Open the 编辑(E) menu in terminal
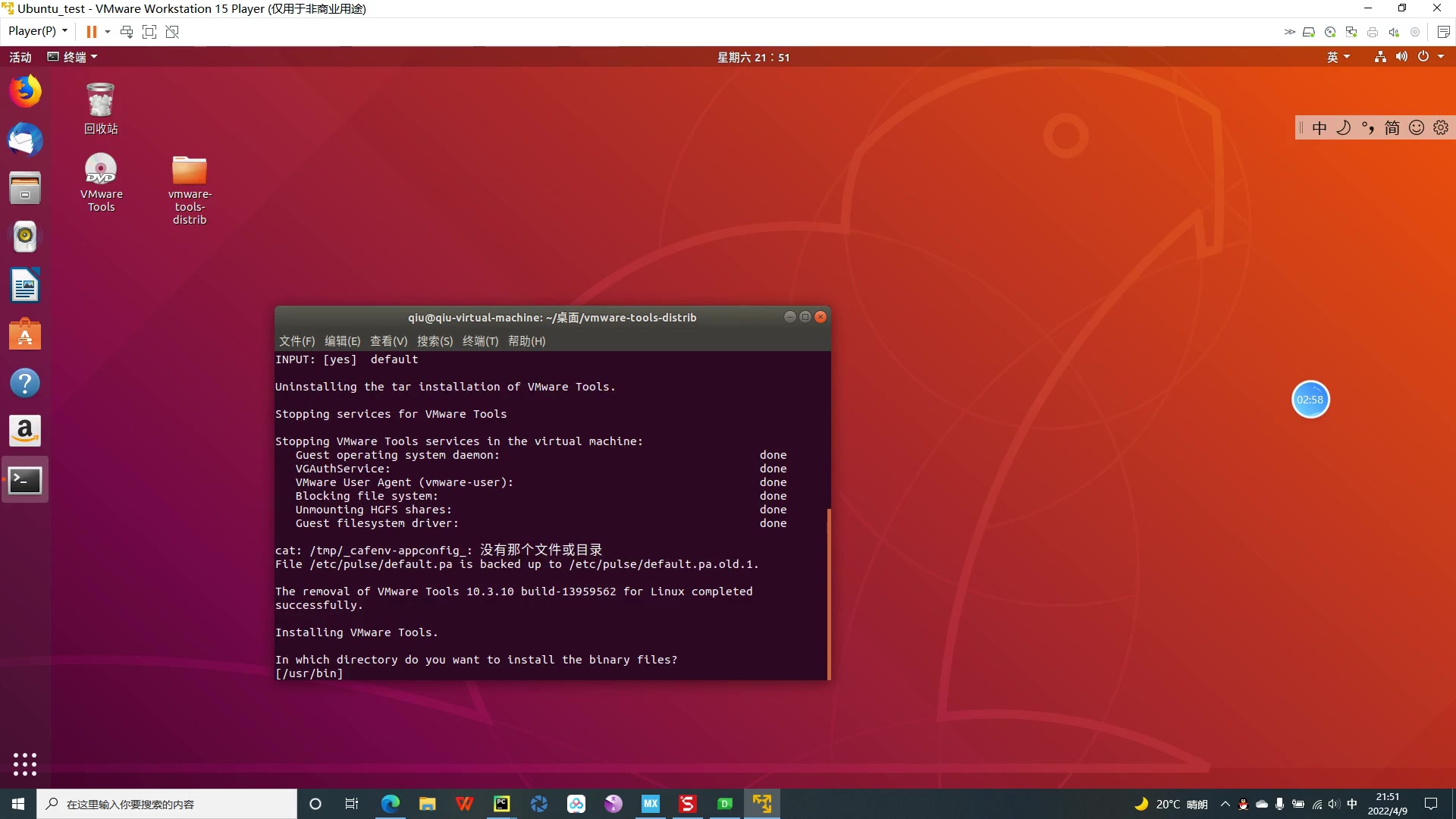The height and width of the screenshot is (819, 1456). click(x=342, y=341)
